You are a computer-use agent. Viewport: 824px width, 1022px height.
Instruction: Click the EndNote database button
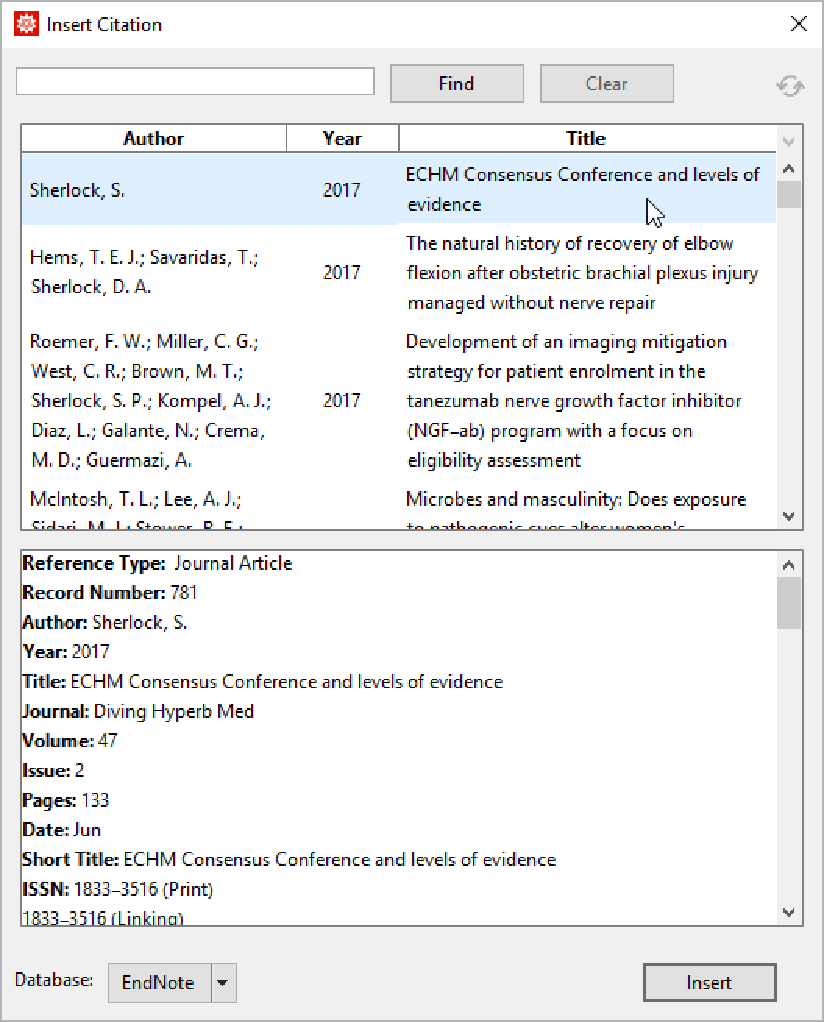pyautogui.click(x=158, y=983)
